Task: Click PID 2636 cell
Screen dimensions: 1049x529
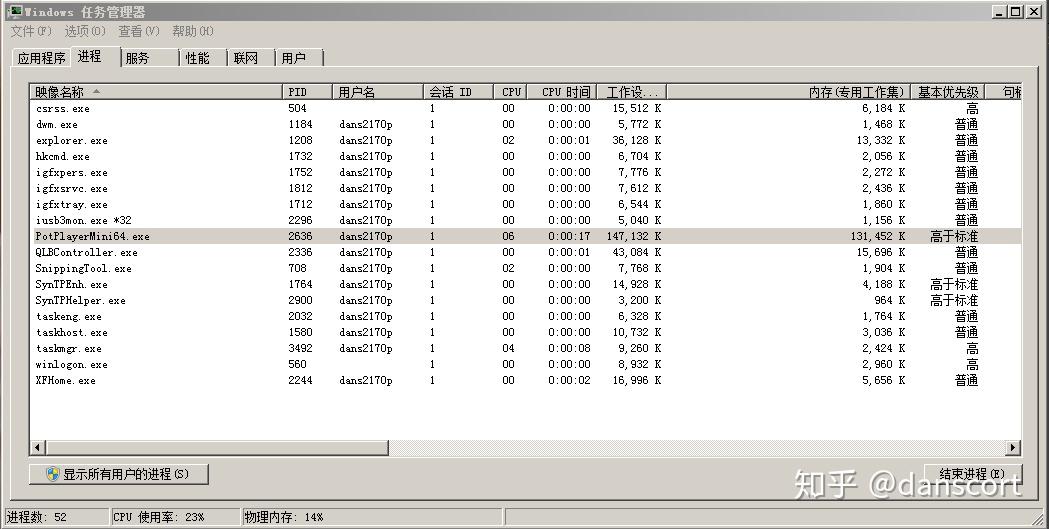Action: click(300, 236)
